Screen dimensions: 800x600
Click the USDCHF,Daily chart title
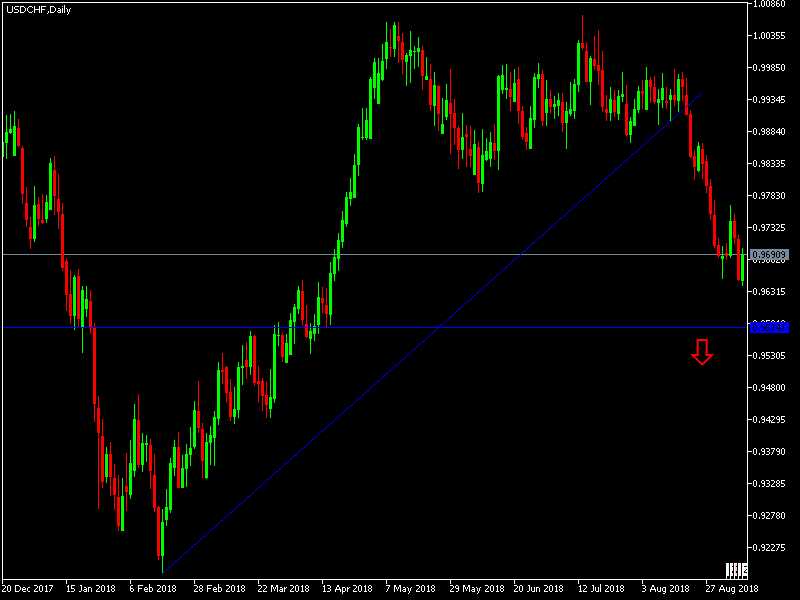39,10
